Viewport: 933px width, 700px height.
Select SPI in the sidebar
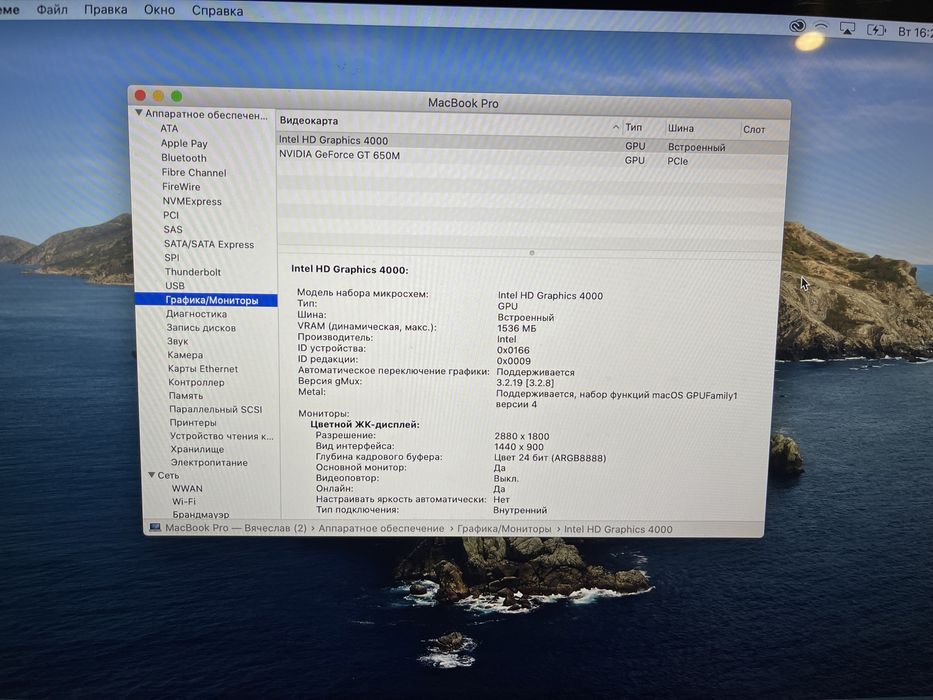coord(172,257)
